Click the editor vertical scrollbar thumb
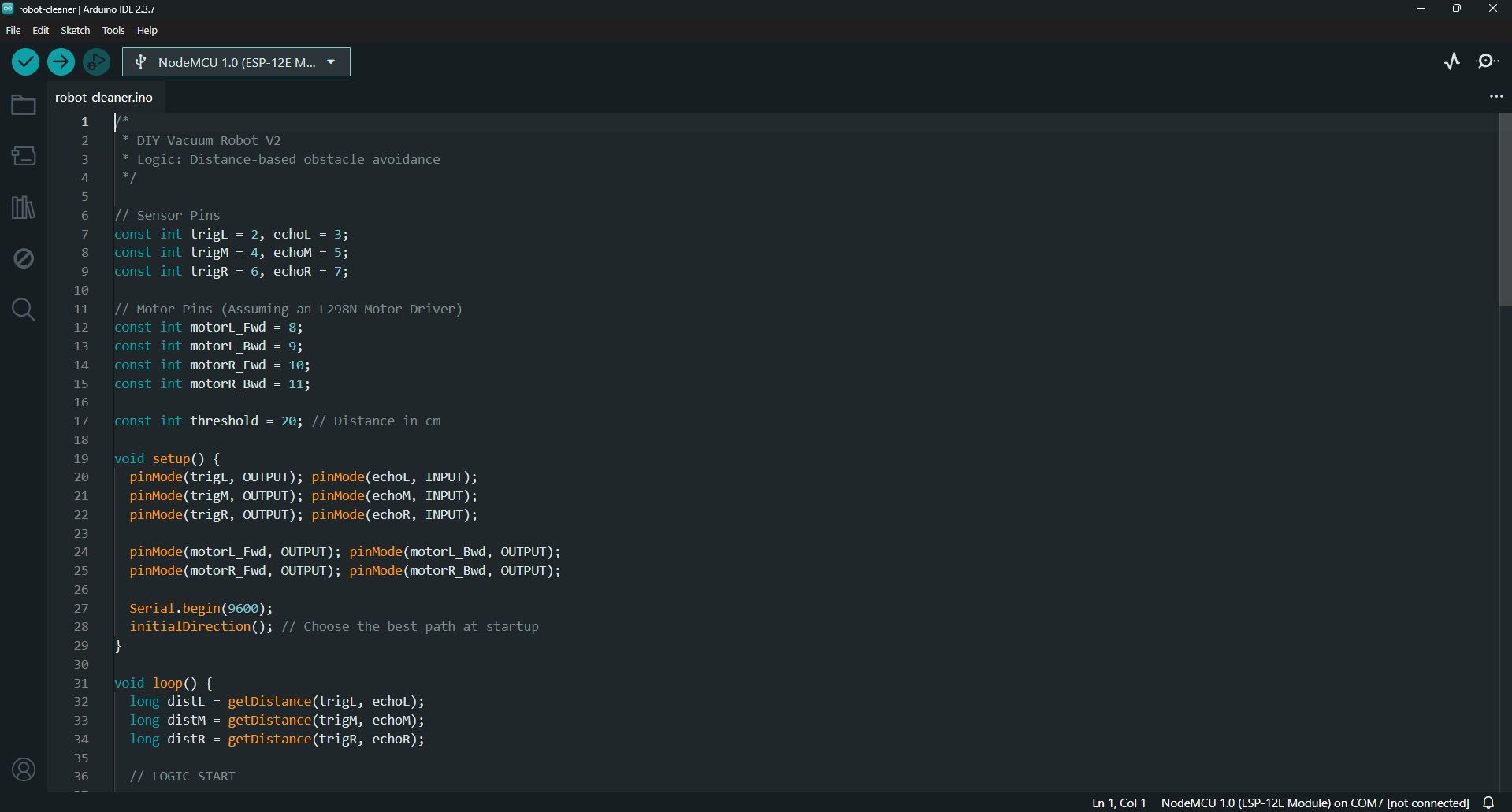This screenshot has height=812, width=1512. [x=1505, y=209]
